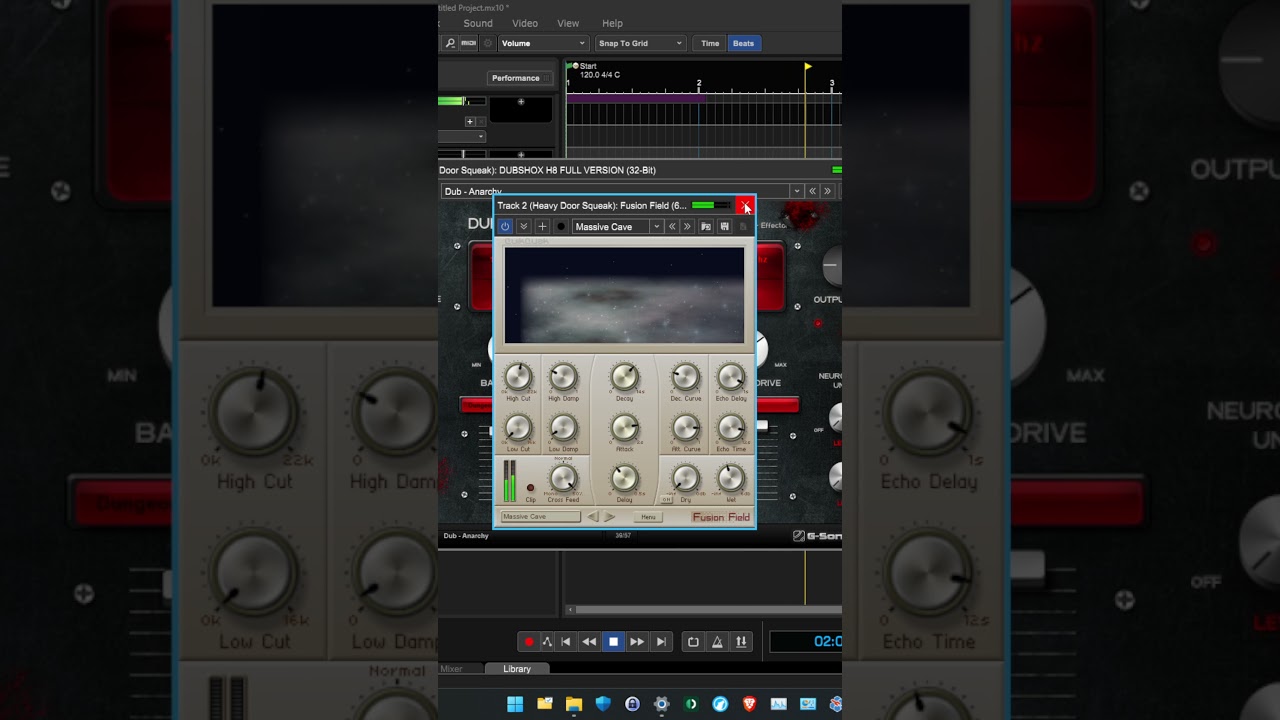This screenshot has height=720, width=1280.
Task: Click the right arrow beside bottom preset field
Action: [609, 517]
